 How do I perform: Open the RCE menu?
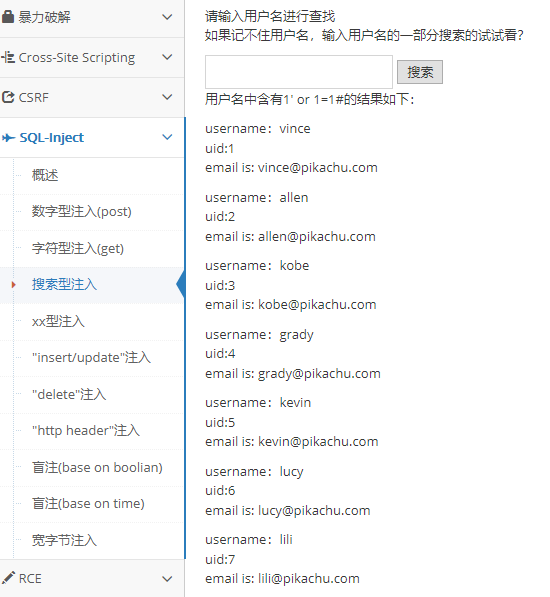pyautogui.click(x=92, y=578)
